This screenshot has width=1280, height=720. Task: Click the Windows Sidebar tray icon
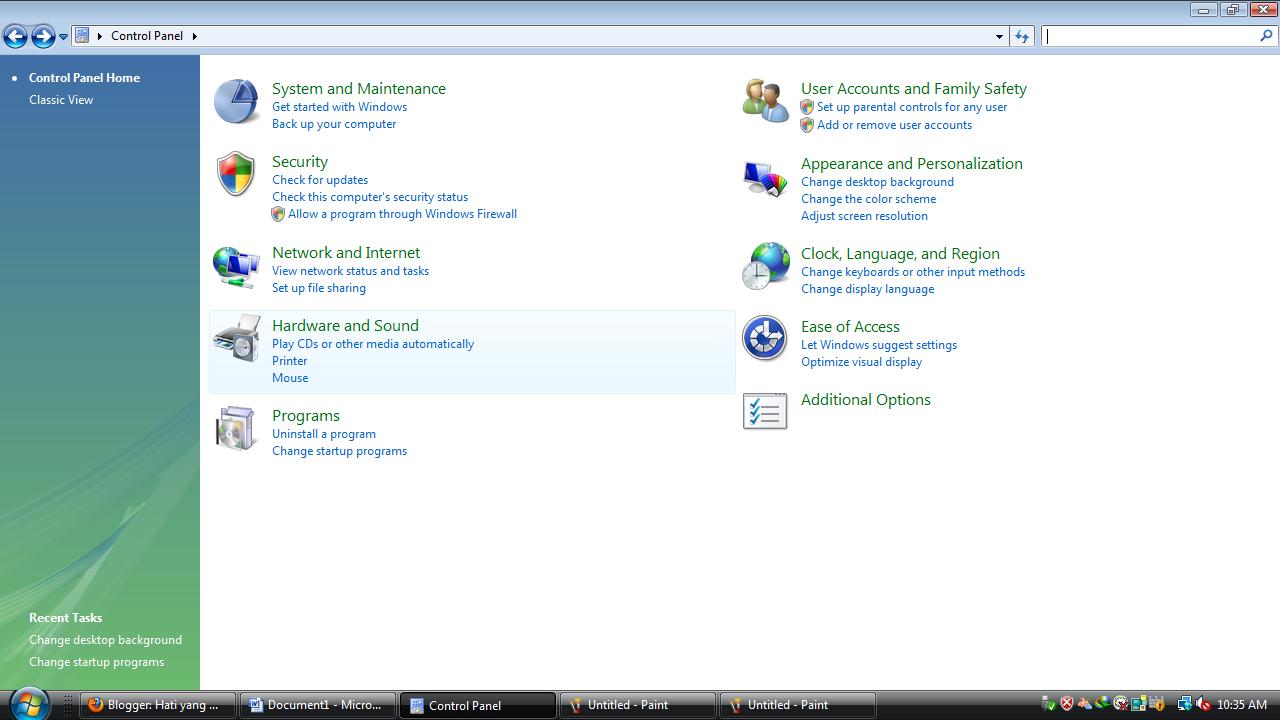tap(1138, 704)
